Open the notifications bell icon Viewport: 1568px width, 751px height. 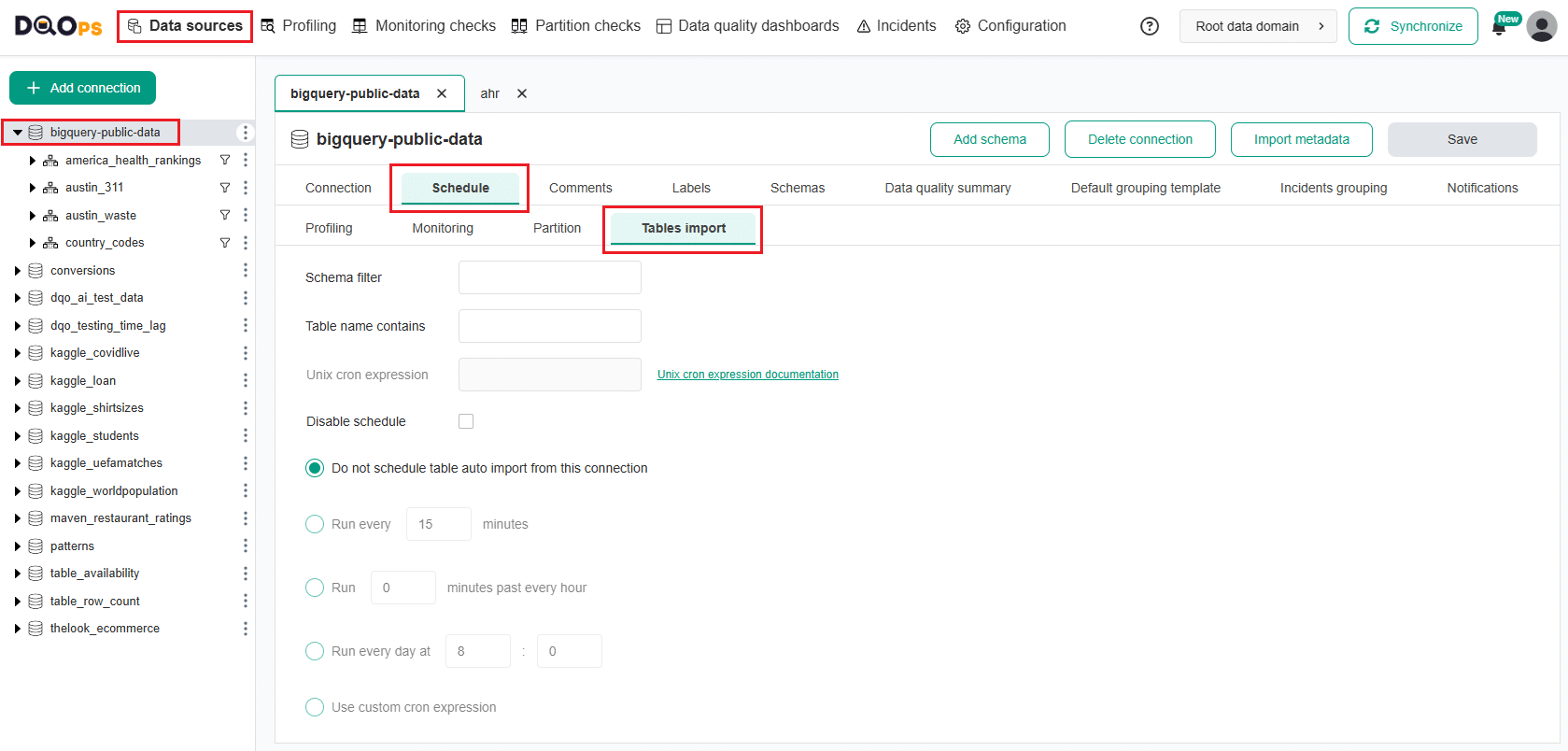1499,28
